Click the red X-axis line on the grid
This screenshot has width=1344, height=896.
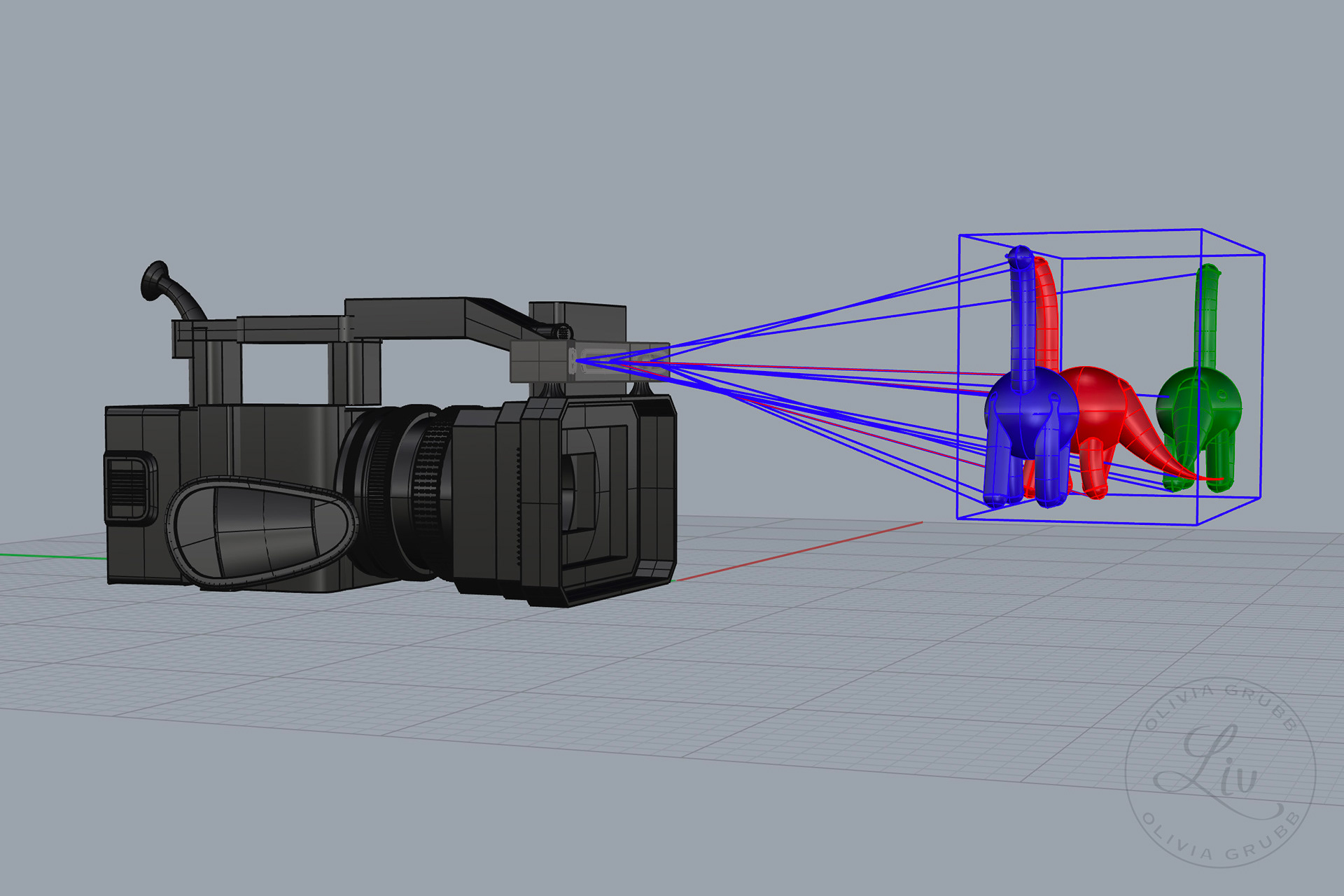point(798,551)
